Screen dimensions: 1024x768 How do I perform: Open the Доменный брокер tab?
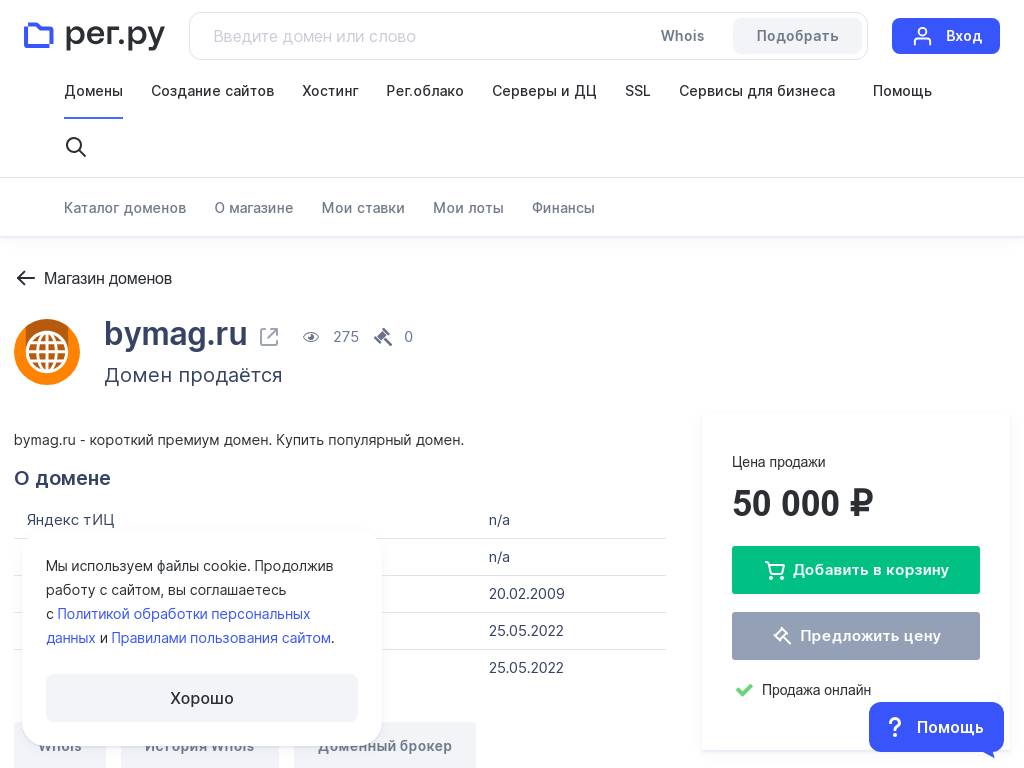tap(384, 746)
